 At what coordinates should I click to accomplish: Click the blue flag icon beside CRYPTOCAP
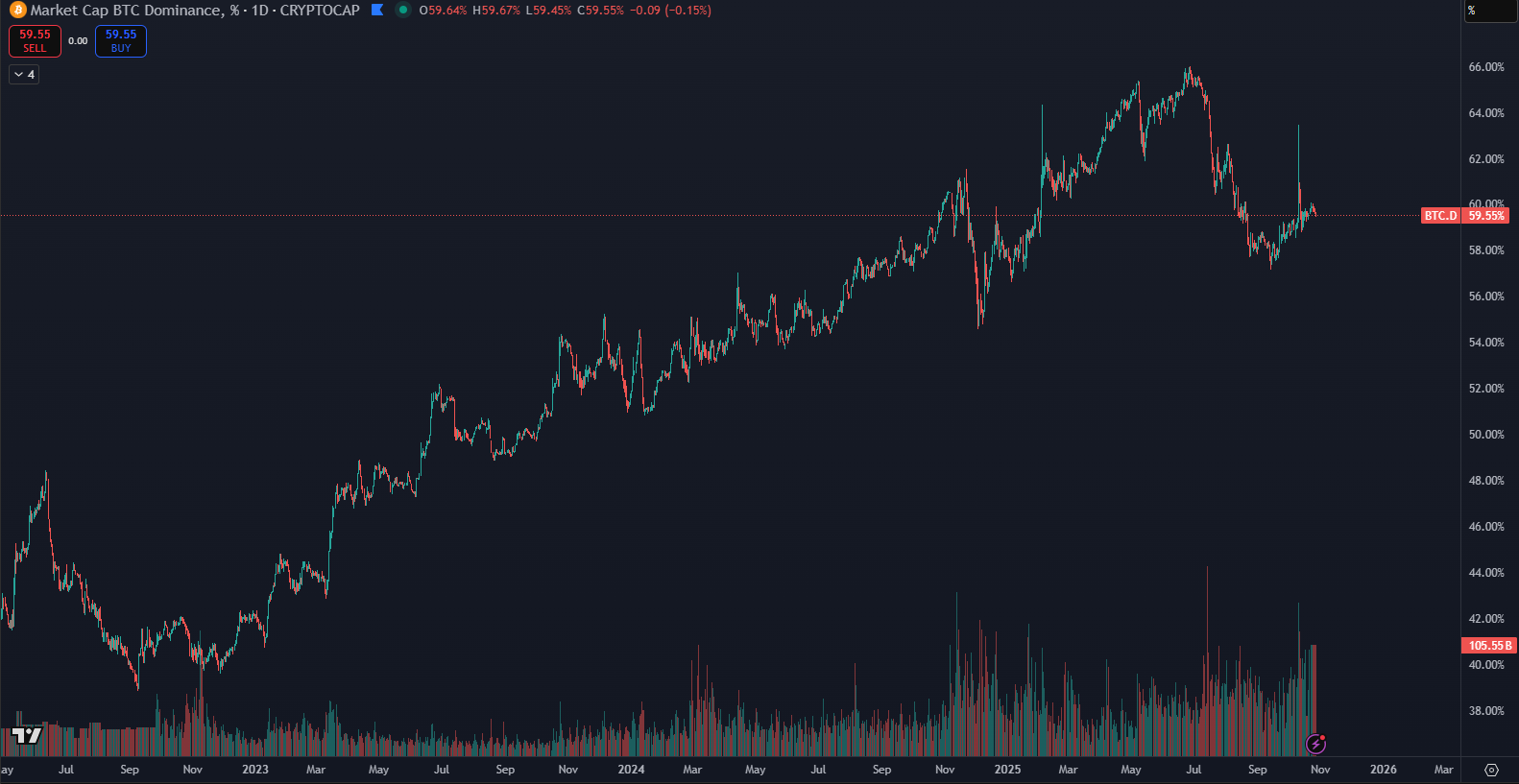(x=377, y=11)
